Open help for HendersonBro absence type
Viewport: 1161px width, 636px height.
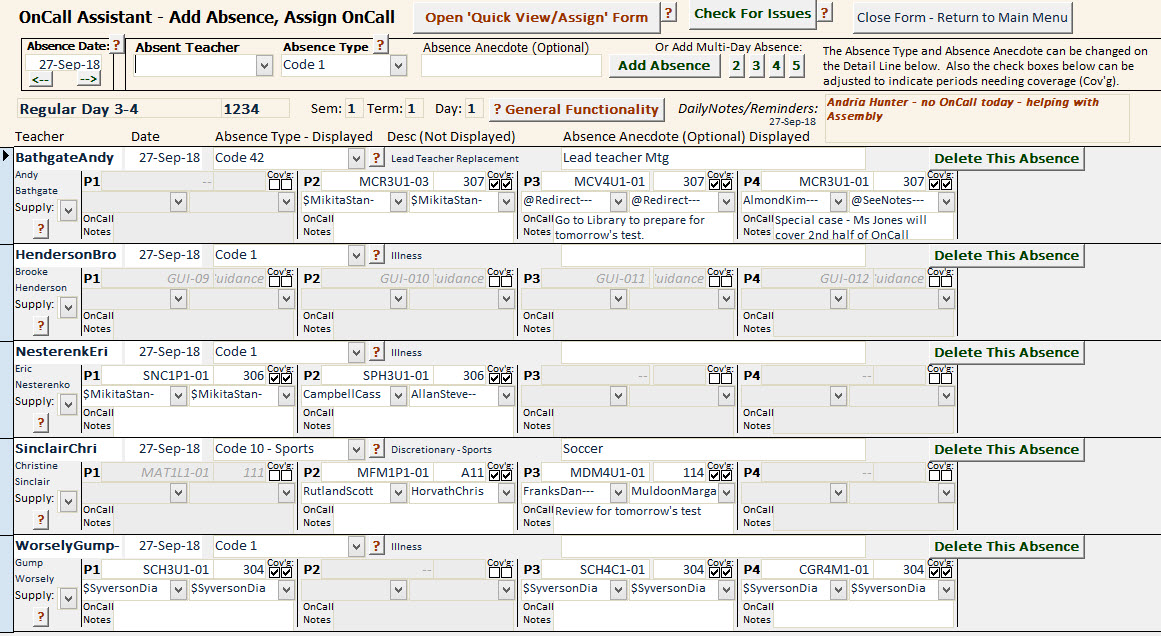pos(376,255)
